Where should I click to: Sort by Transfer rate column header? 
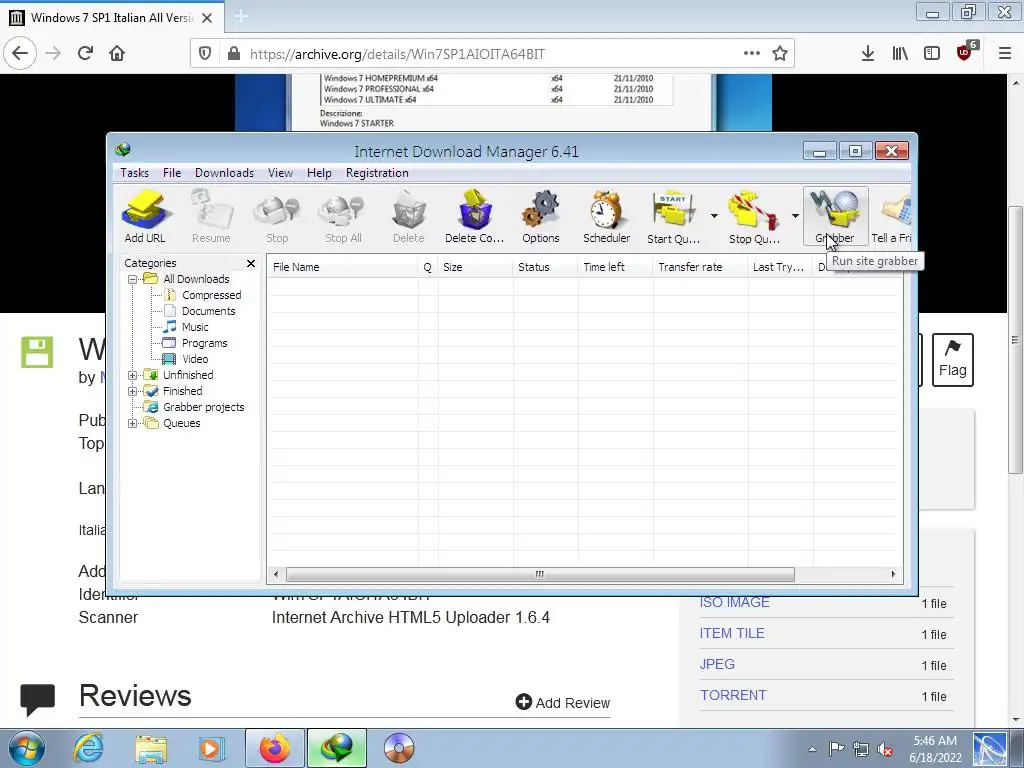point(700,267)
